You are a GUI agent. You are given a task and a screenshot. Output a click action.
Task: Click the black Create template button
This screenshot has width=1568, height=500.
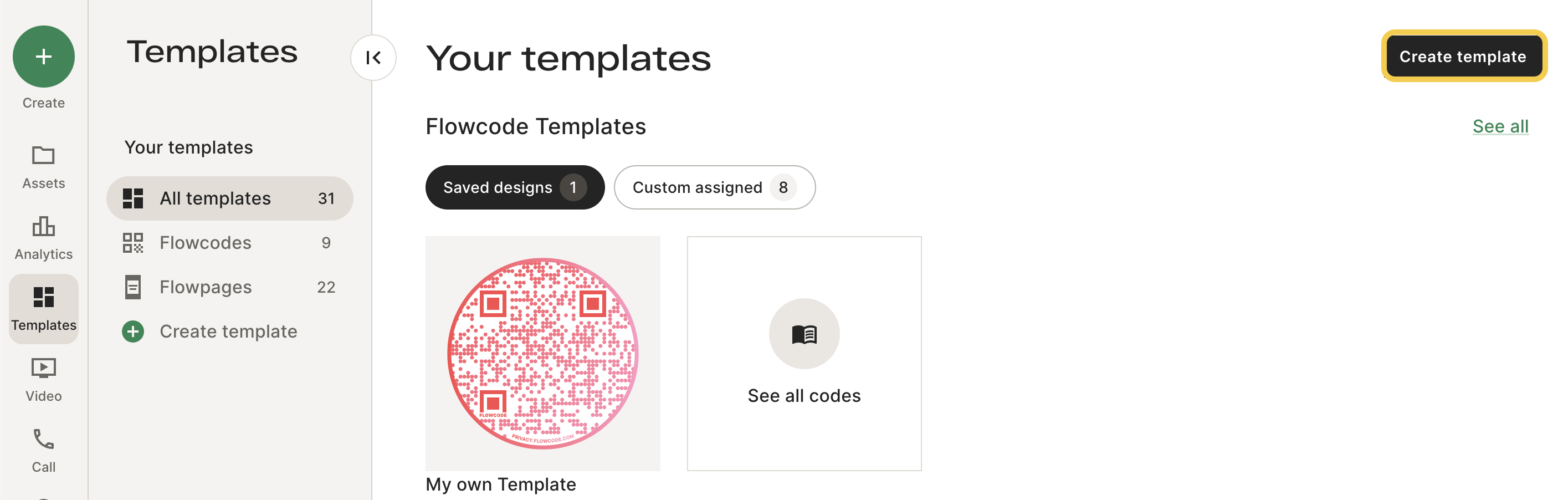(1463, 57)
